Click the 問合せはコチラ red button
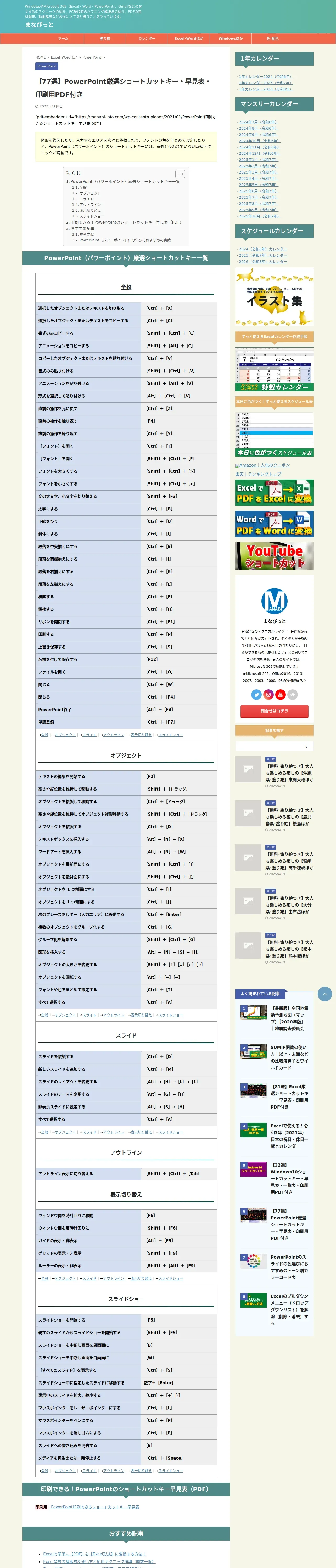Image resolution: width=336 pixels, height=1568 pixels. pyautogui.click(x=275, y=711)
